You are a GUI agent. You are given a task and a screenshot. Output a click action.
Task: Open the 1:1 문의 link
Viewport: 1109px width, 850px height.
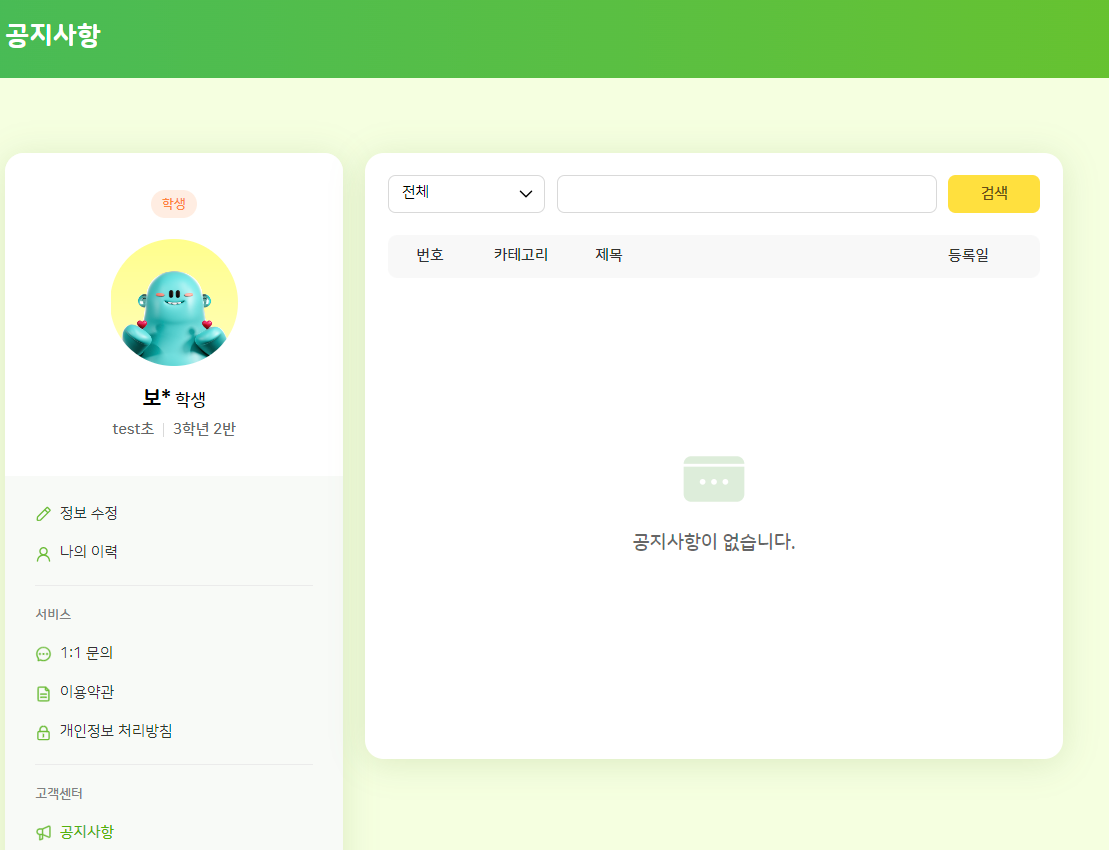pos(86,653)
